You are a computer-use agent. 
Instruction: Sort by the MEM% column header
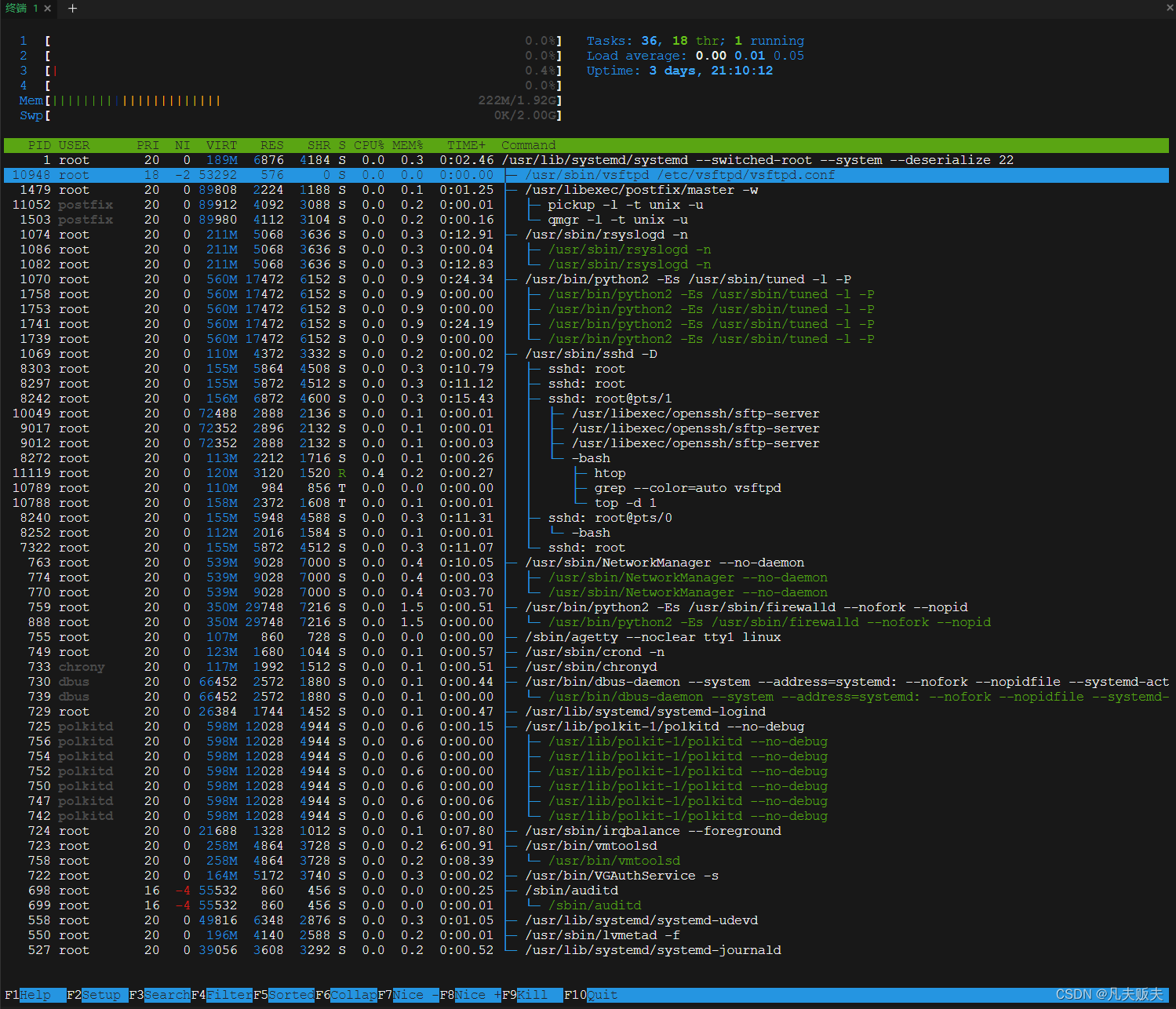click(407, 145)
